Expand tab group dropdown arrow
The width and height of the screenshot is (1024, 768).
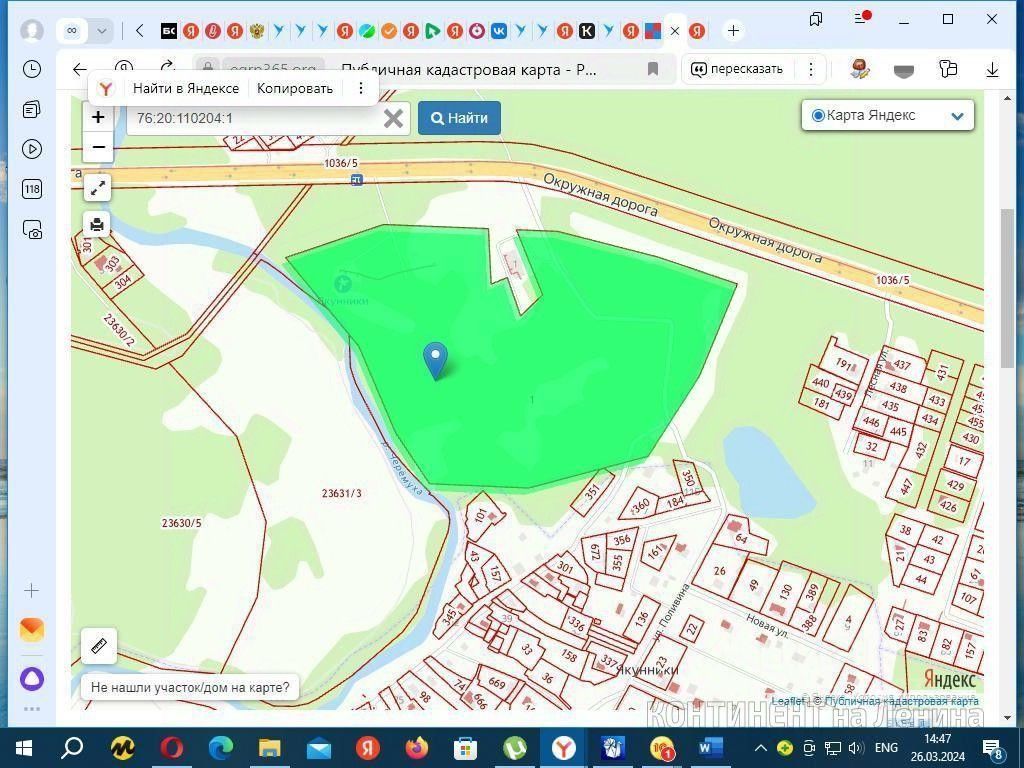[101, 31]
